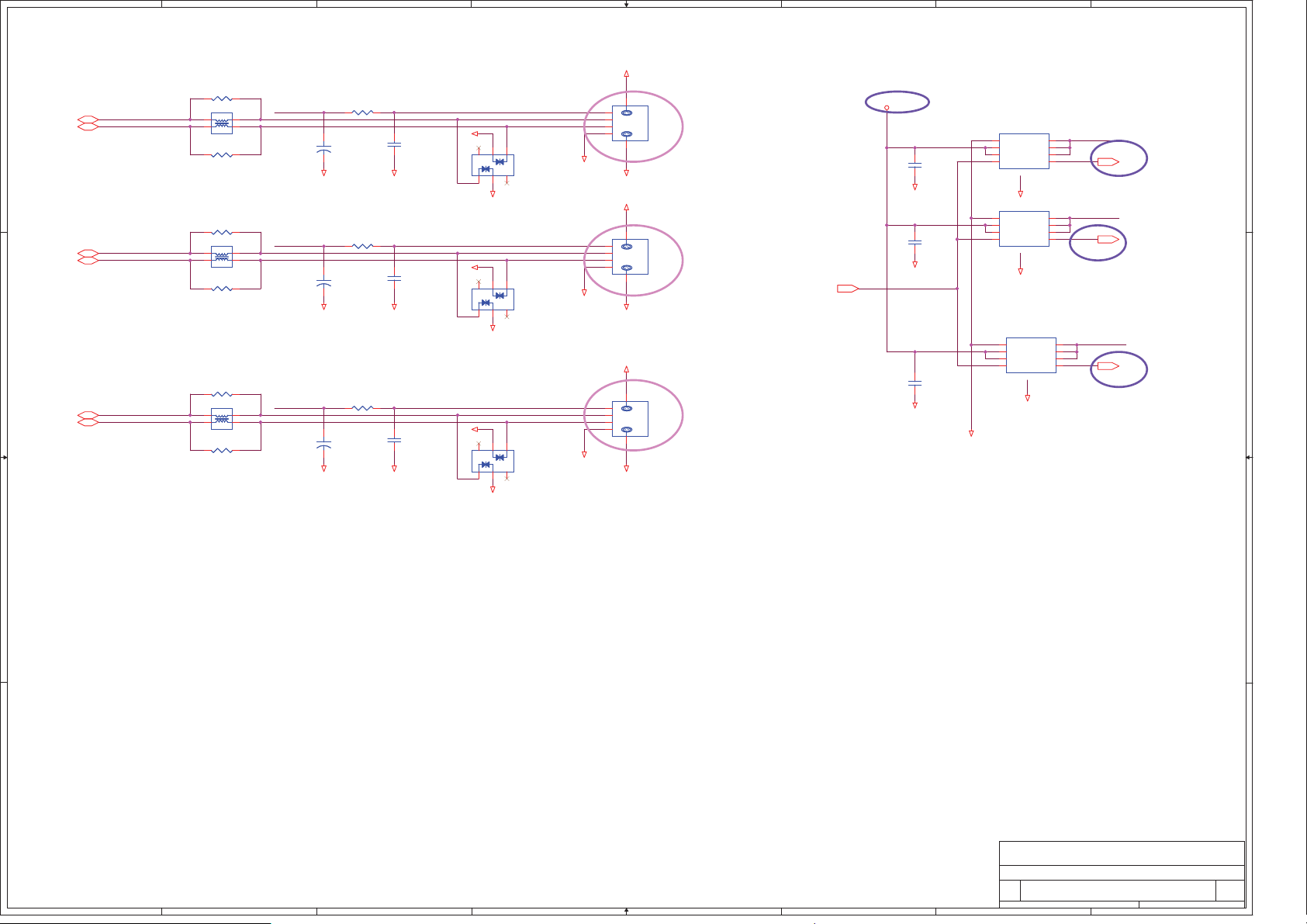Click the small power node circle atop the right circuit
Screen dimensions: 1307x924
[x=887, y=108]
